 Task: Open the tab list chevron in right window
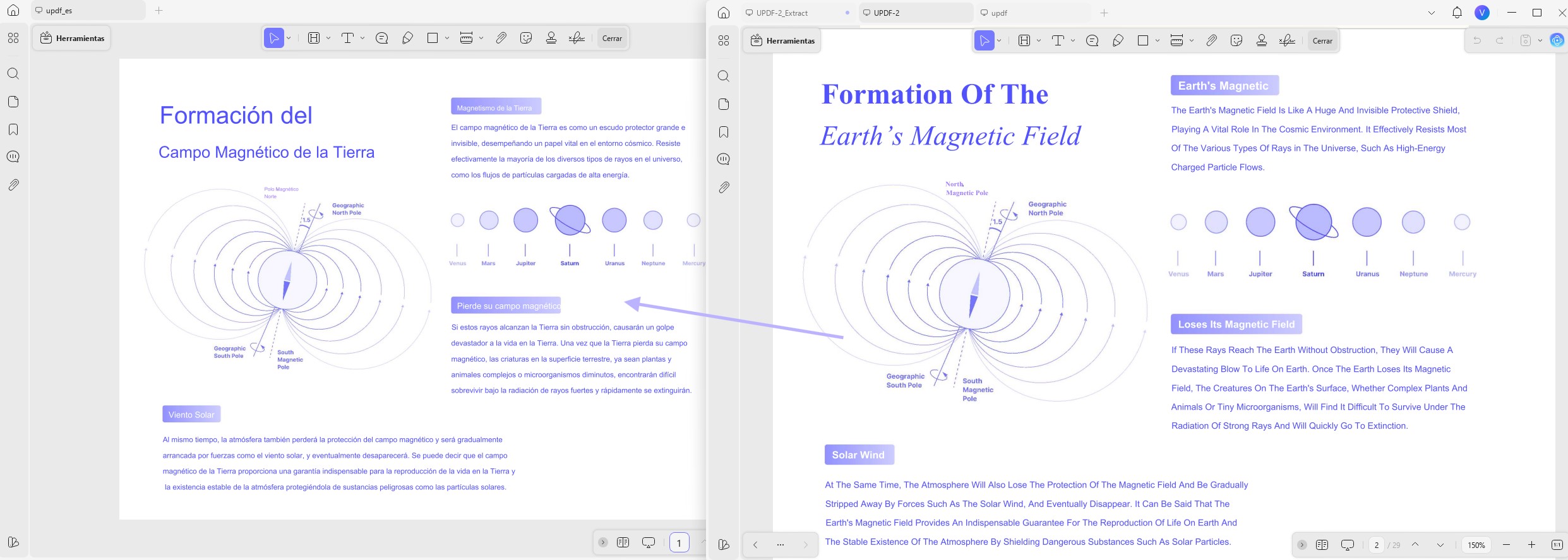[1432, 13]
